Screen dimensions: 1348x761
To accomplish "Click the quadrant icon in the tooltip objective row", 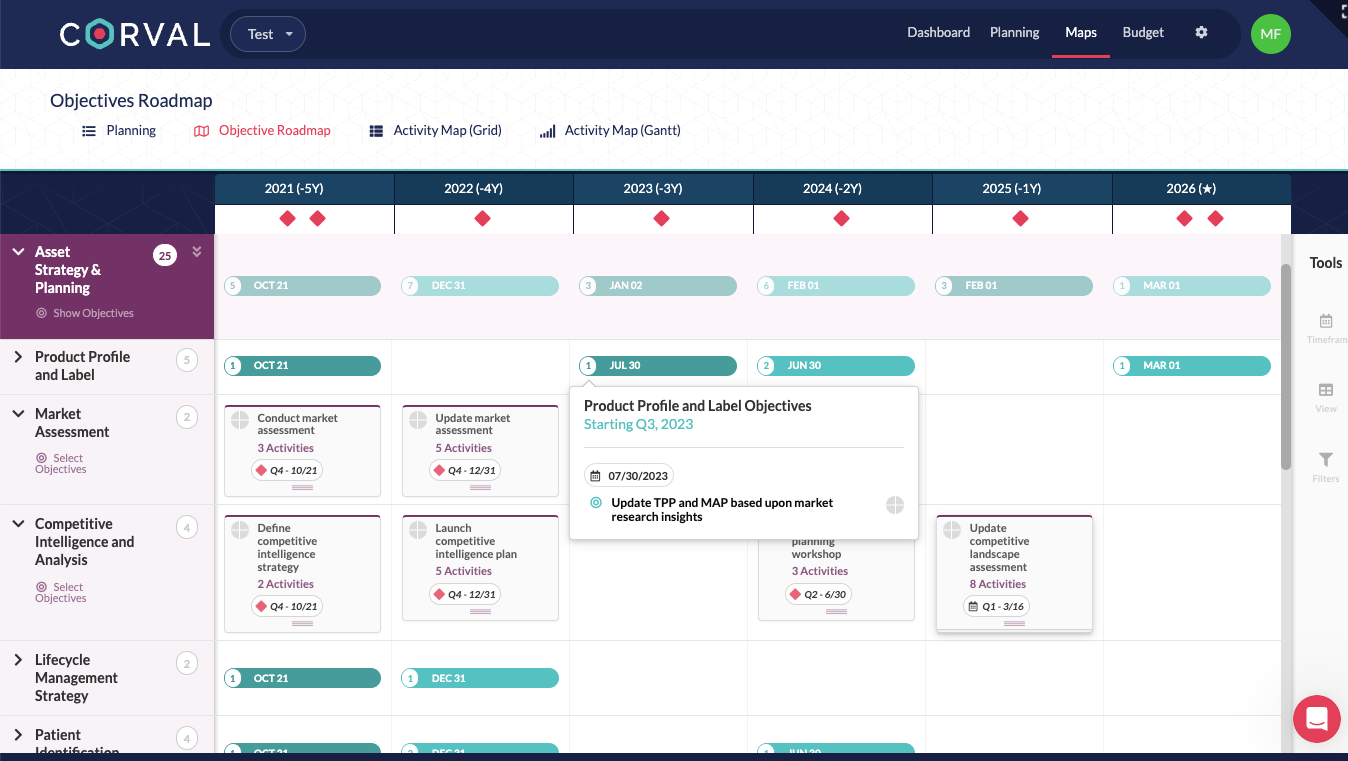I will [895, 505].
